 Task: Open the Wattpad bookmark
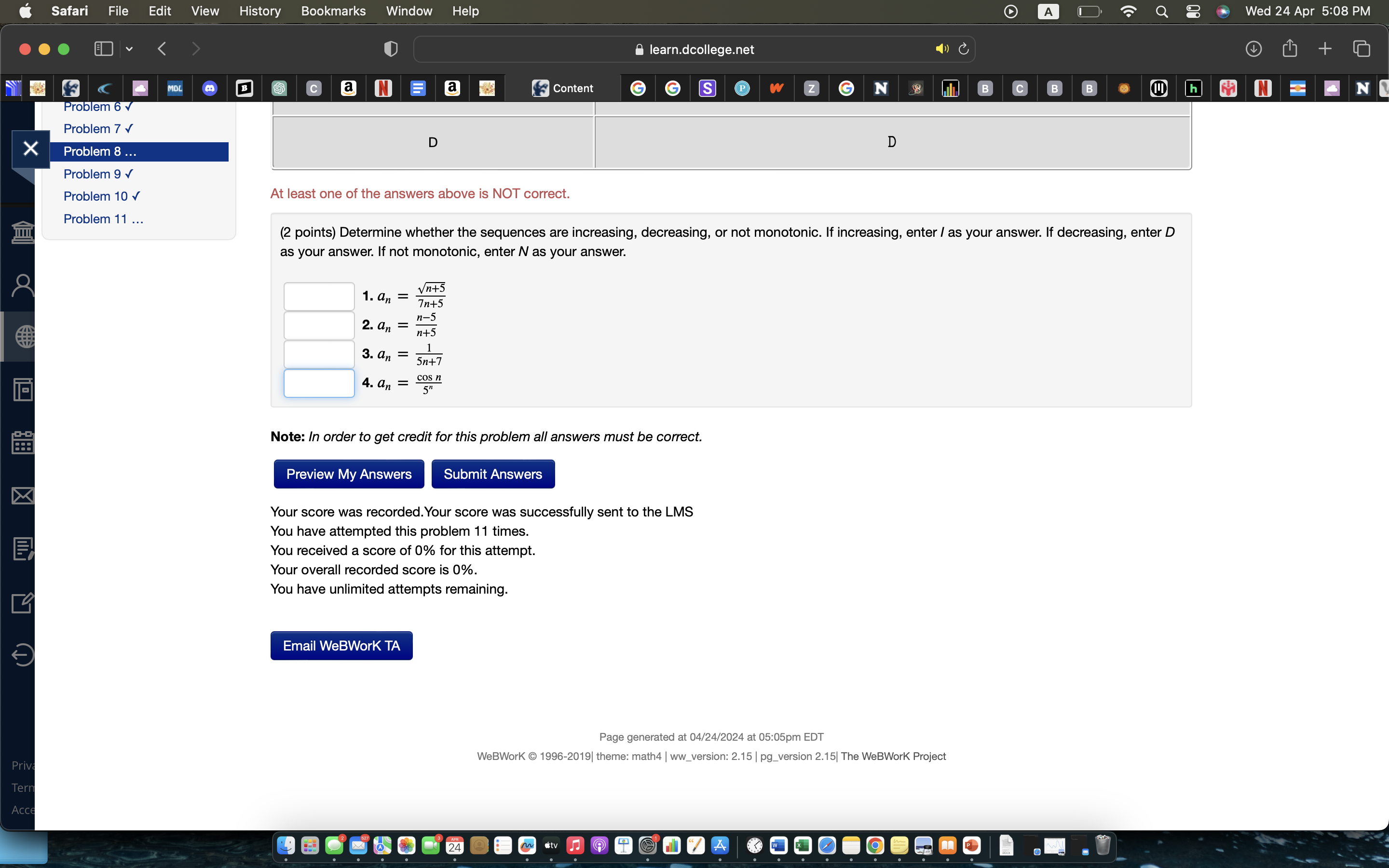coord(776,88)
